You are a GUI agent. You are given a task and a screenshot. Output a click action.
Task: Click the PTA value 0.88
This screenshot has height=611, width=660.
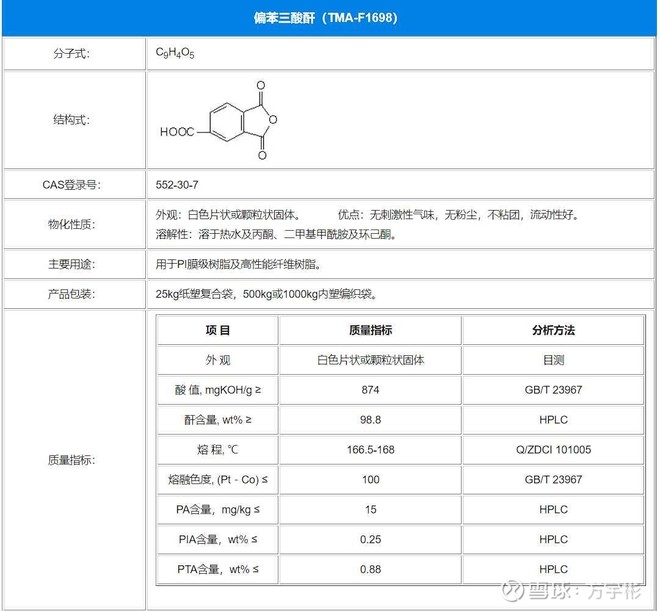tap(370, 569)
